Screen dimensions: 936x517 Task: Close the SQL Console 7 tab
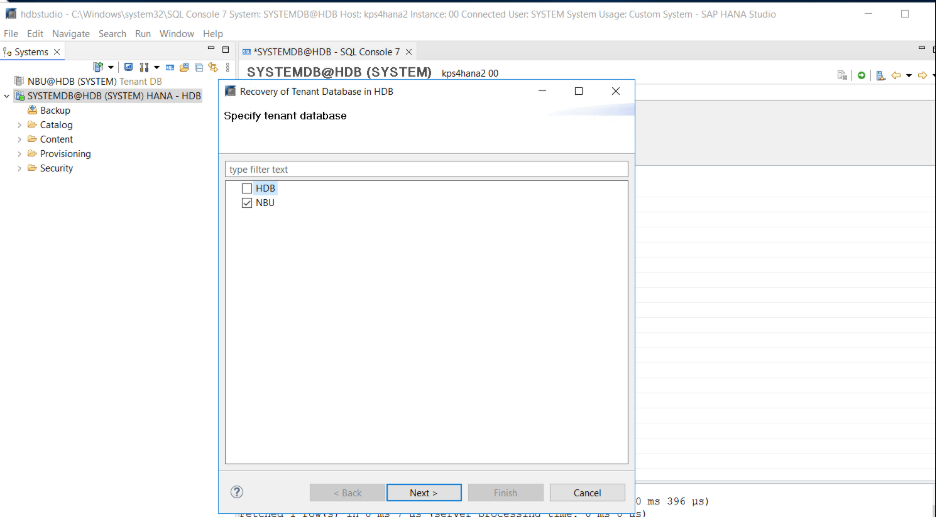point(409,52)
